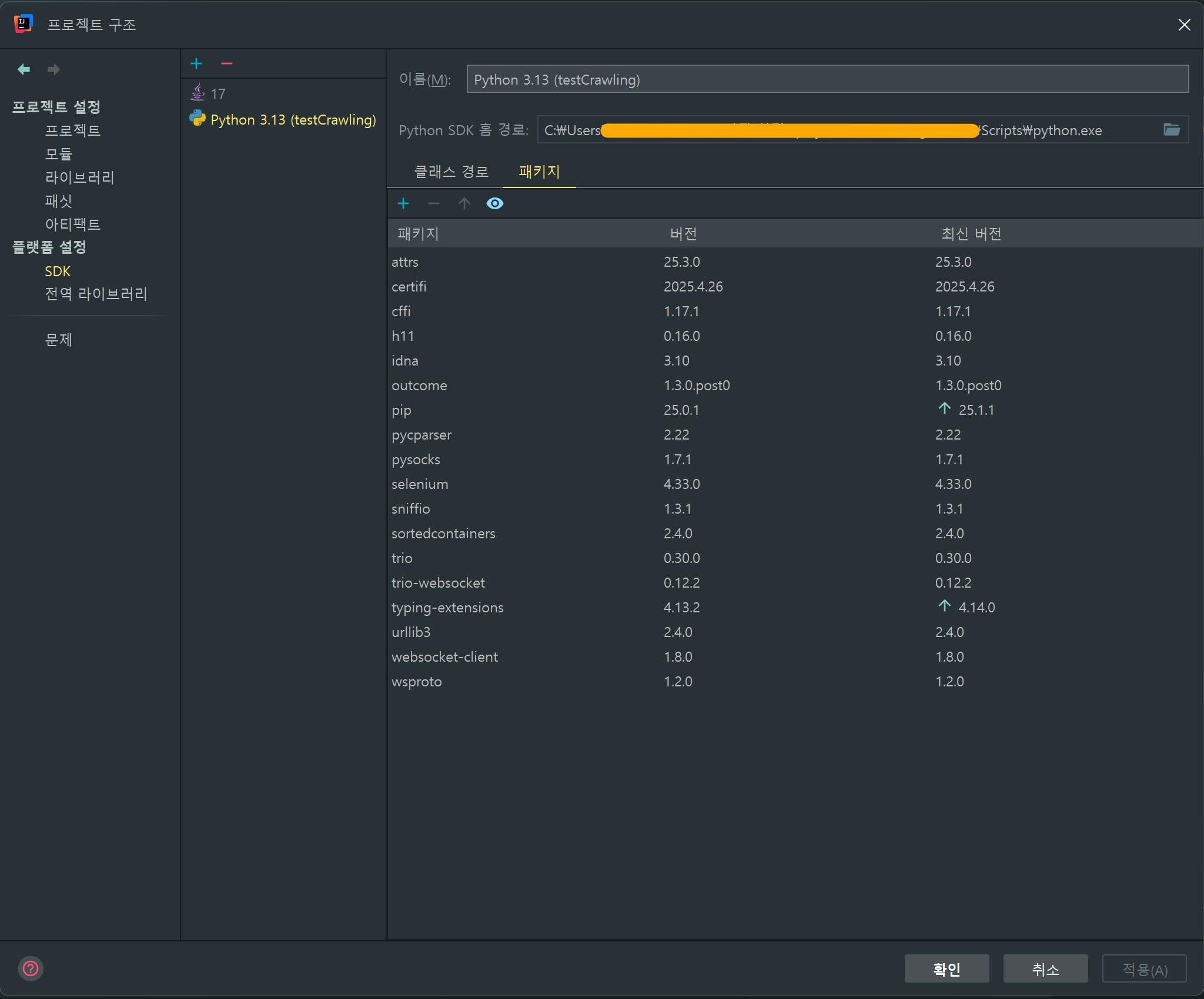Click selenium installed version 4.33.0

(x=682, y=484)
